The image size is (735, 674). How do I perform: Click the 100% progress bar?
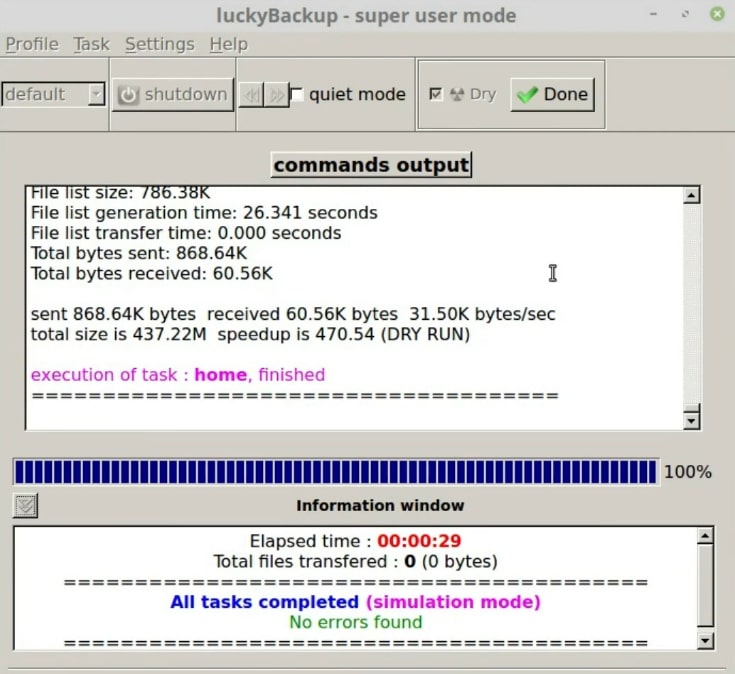[336, 472]
